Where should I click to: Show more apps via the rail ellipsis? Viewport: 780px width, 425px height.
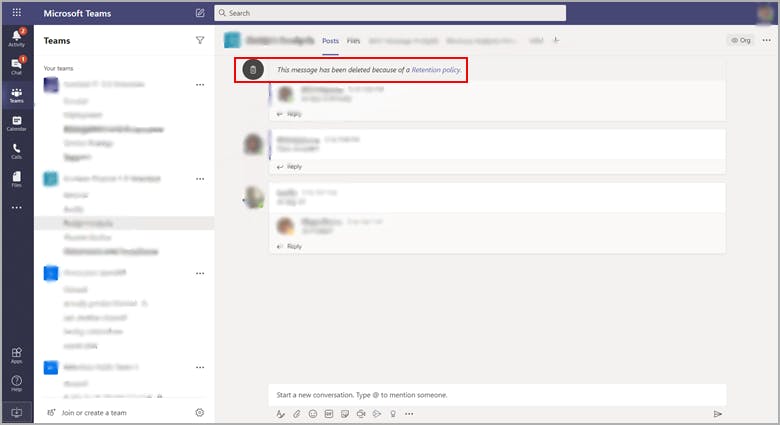(x=16, y=208)
